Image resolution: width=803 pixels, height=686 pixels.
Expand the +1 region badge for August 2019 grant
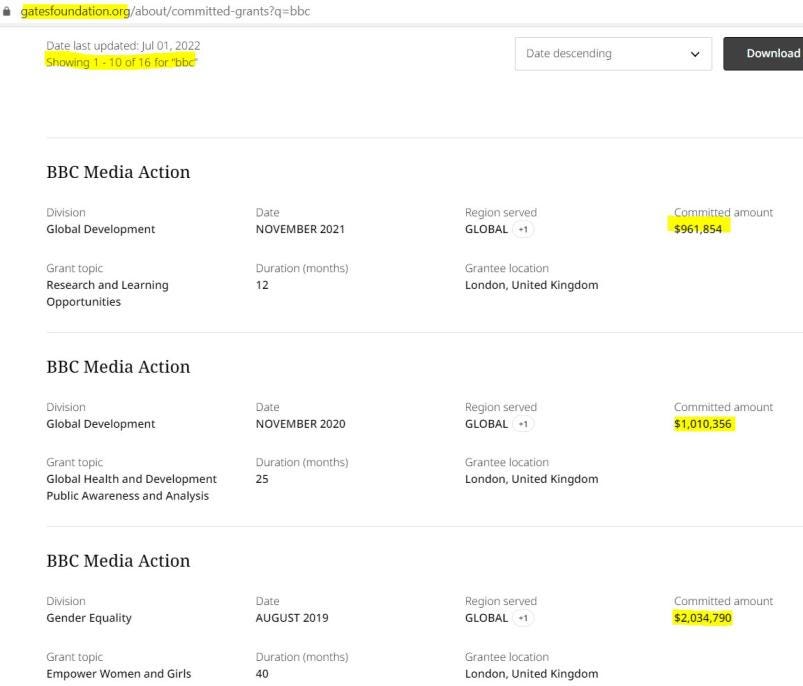pyautogui.click(x=523, y=618)
